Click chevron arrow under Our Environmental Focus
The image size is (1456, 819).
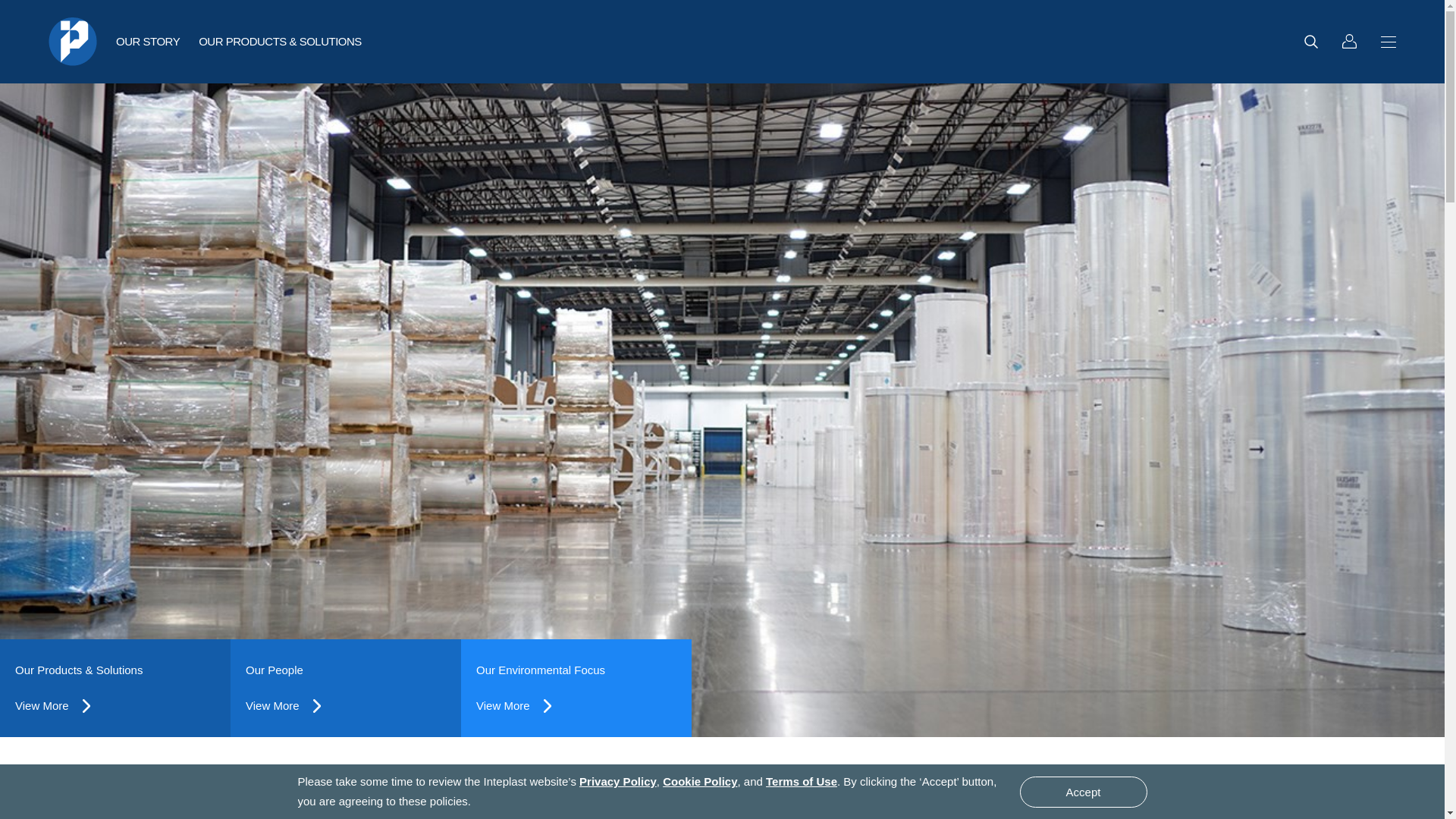click(x=548, y=706)
